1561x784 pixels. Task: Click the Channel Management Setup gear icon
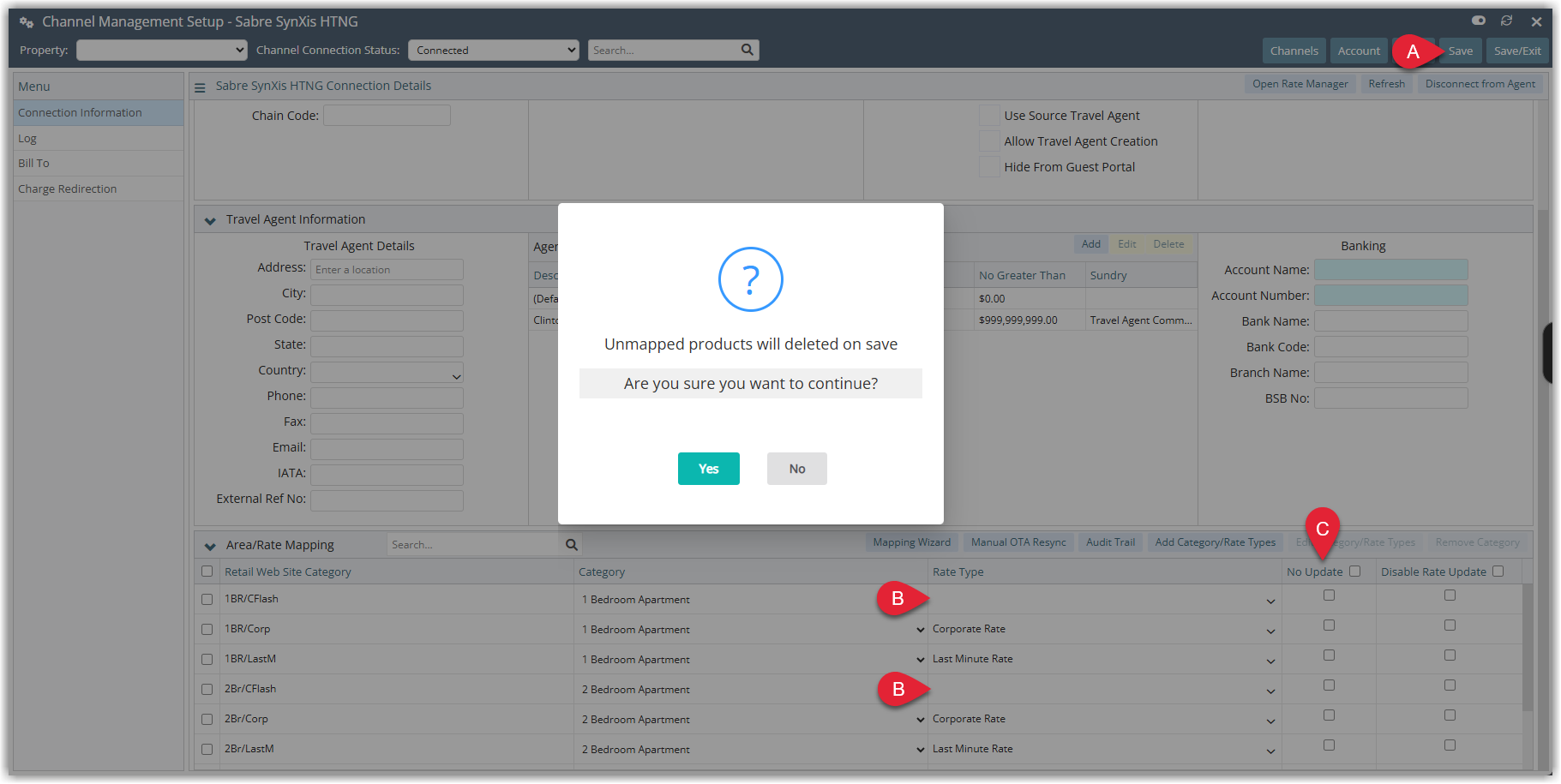(27, 21)
